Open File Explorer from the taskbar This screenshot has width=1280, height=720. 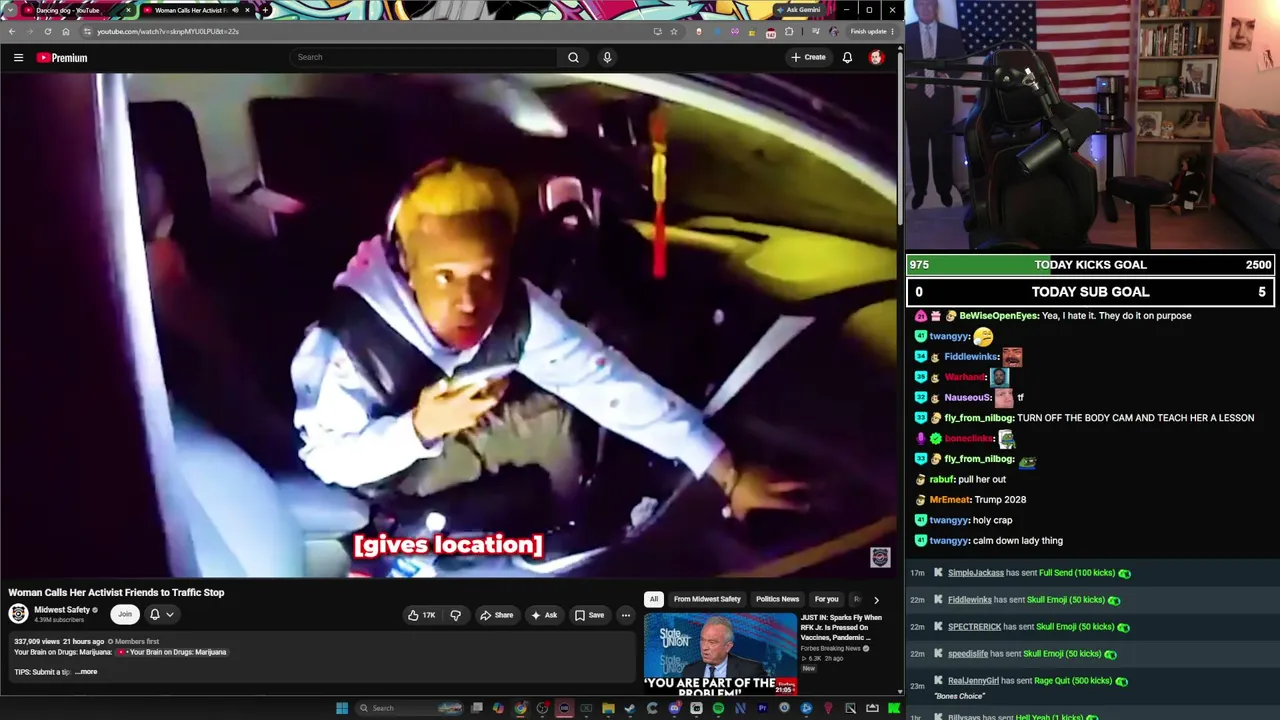(x=608, y=708)
